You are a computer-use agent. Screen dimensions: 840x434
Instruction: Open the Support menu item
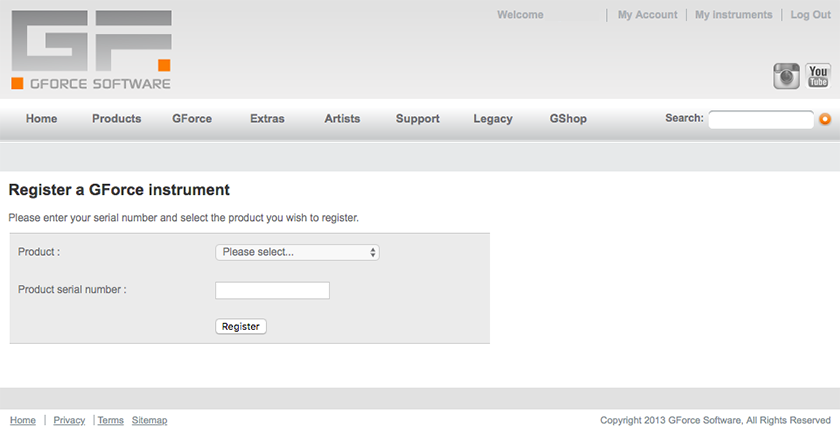coord(417,118)
